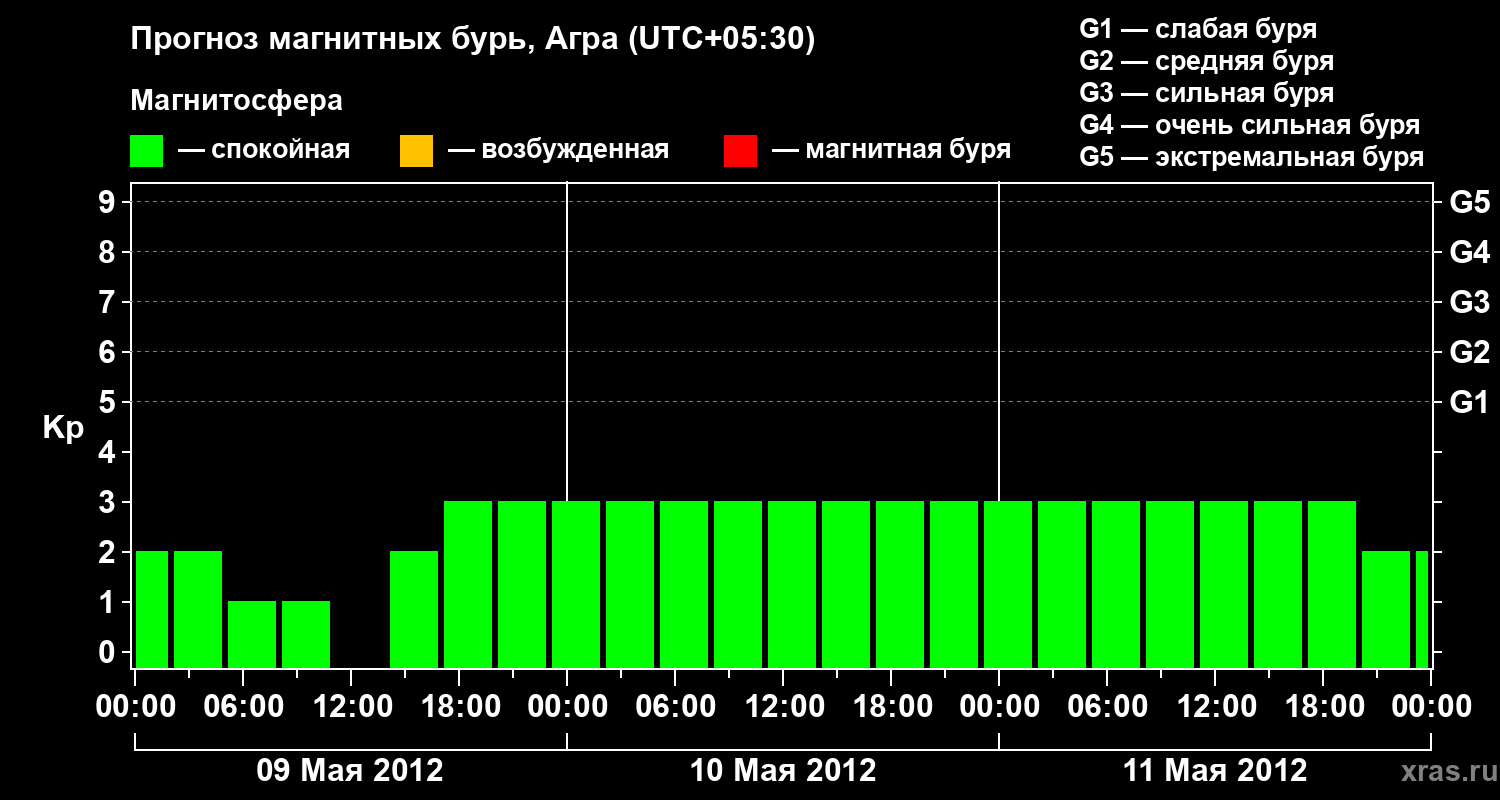Click the '06:00' time label of 11 Мая
This screenshot has width=1500, height=800.
tap(1107, 707)
